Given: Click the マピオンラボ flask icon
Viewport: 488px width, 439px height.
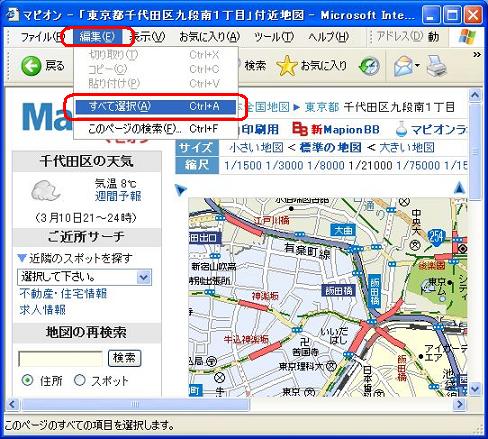Looking at the screenshot, I should (x=402, y=129).
